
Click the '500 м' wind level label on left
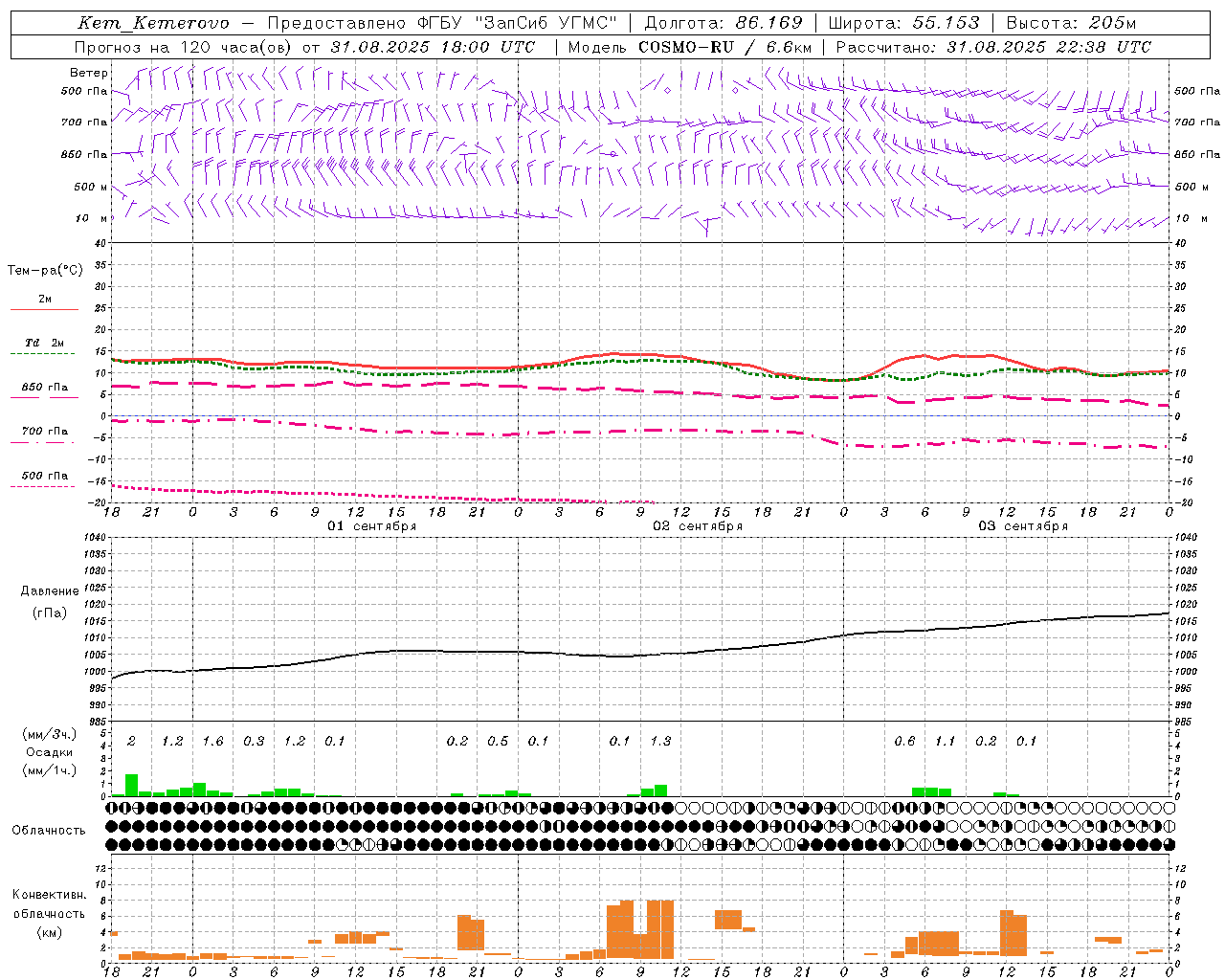(x=91, y=187)
